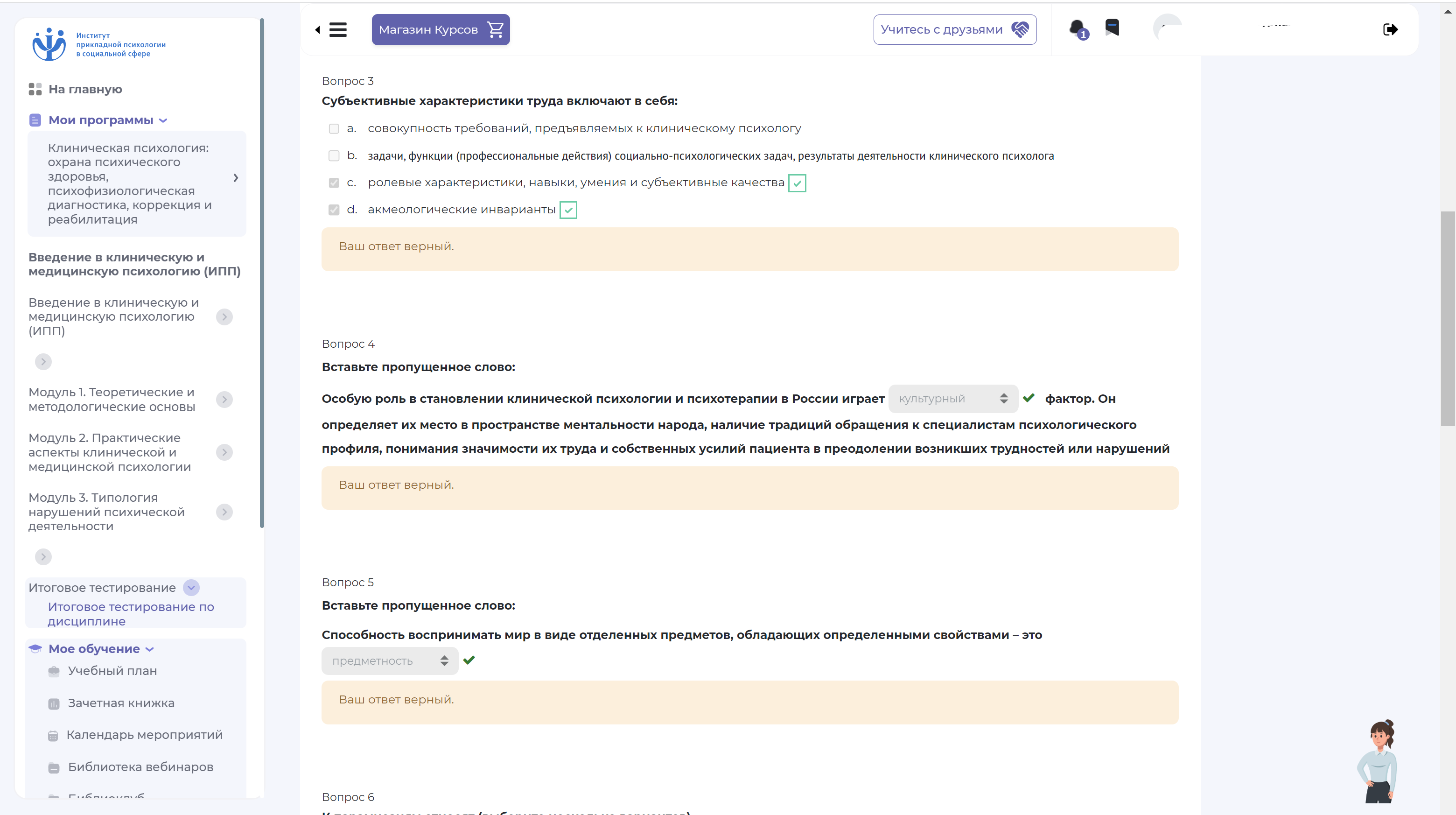Click the small left arrow beside the hamburger menu
The width and height of the screenshot is (1456, 815).
(x=318, y=29)
